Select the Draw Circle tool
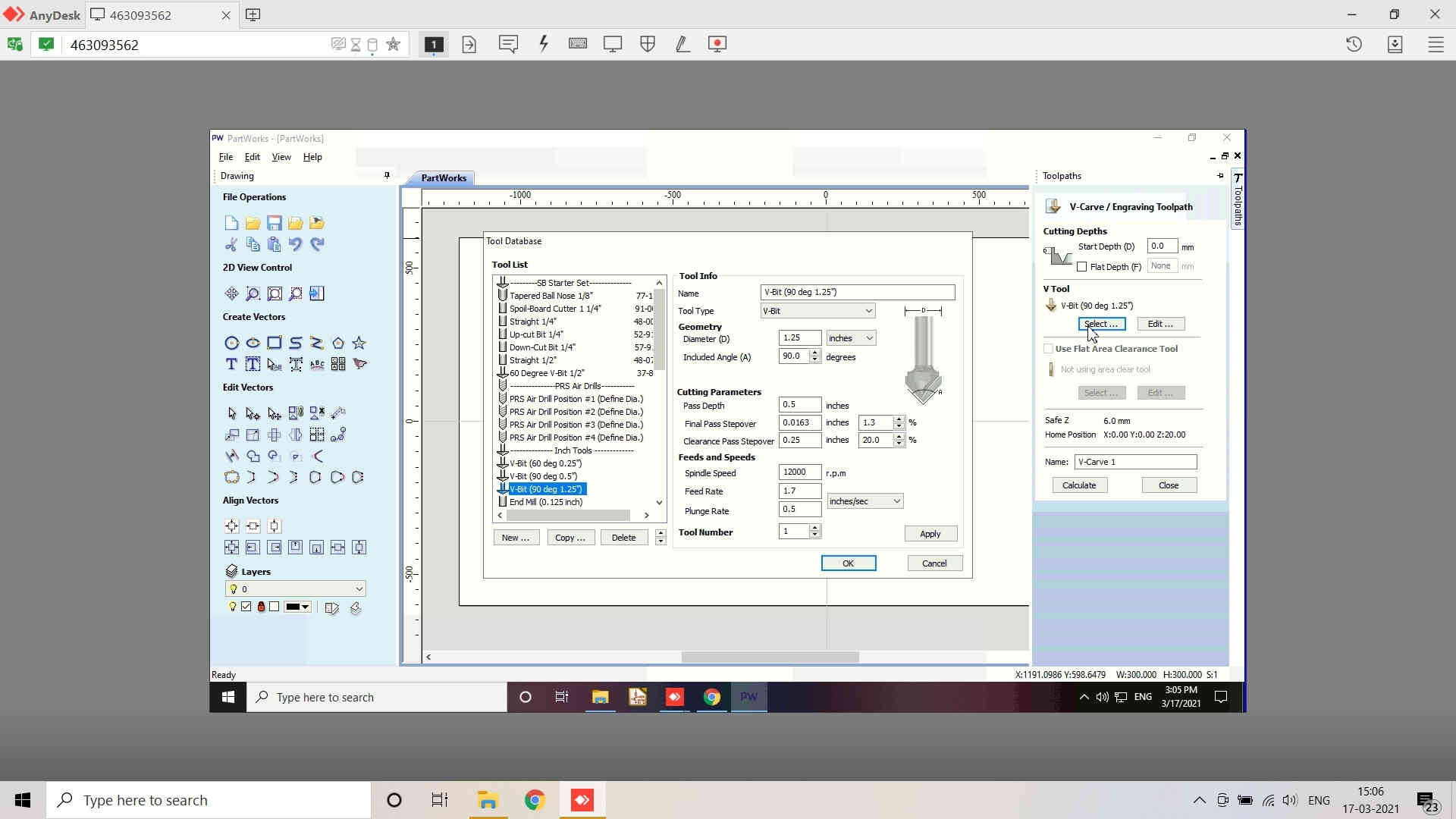 pos(231,343)
